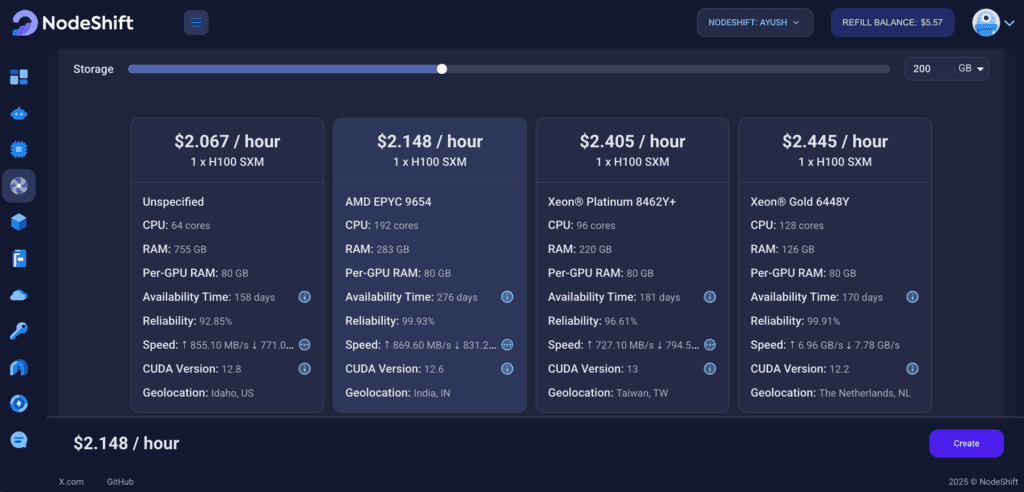The width and height of the screenshot is (1024, 492).
Task: Click the Create button
Action: pyautogui.click(x=966, y=443)
